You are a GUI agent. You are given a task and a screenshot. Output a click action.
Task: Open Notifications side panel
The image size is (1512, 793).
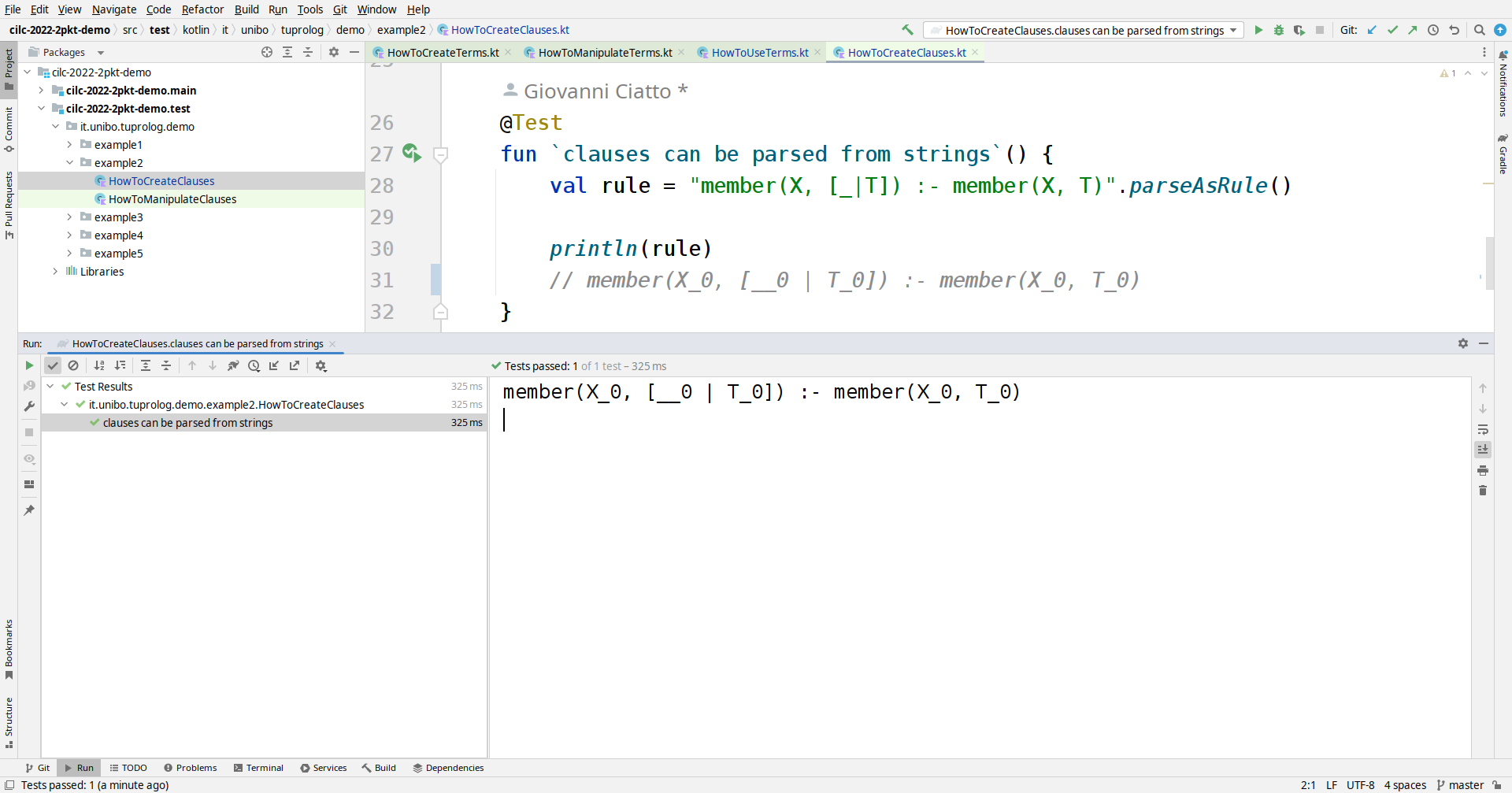(x=1503, y=83)
